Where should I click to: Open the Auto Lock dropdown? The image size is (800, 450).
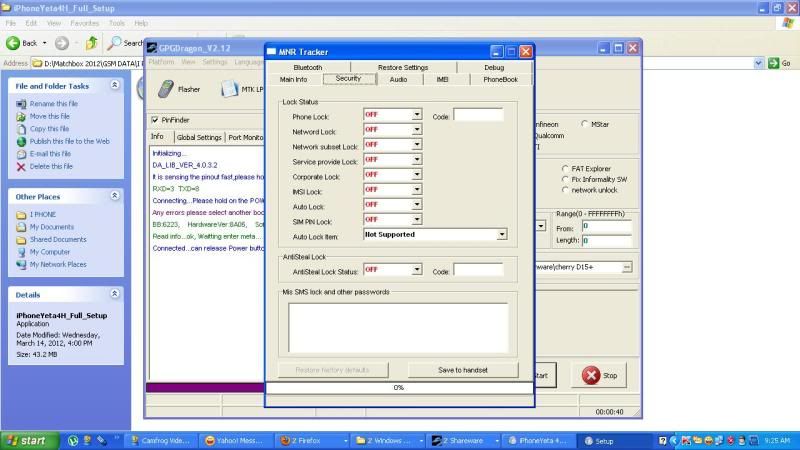pyautogui.click(x=417, y=205)
